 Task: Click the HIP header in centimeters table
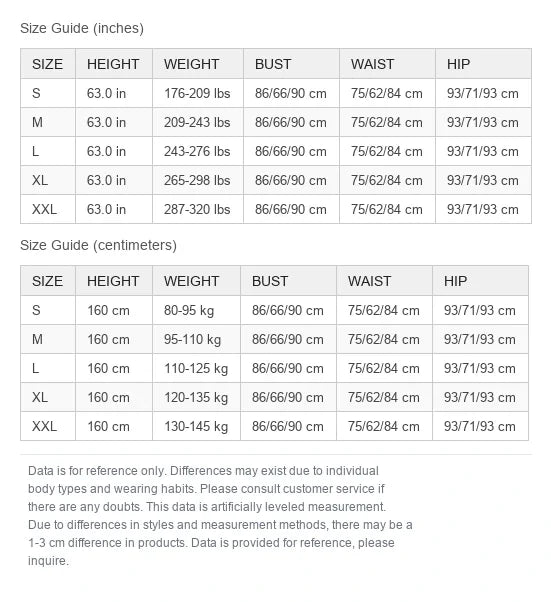pyautogui.click(x=480, y=281)
